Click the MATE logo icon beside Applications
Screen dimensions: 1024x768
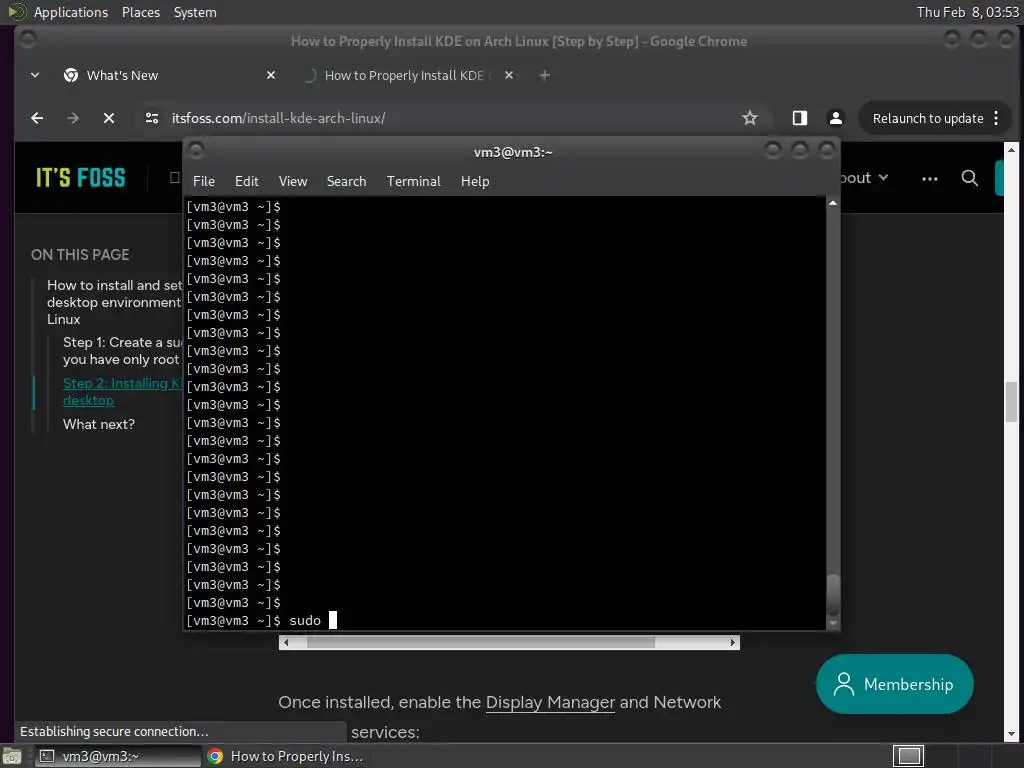tap(16, 12)
